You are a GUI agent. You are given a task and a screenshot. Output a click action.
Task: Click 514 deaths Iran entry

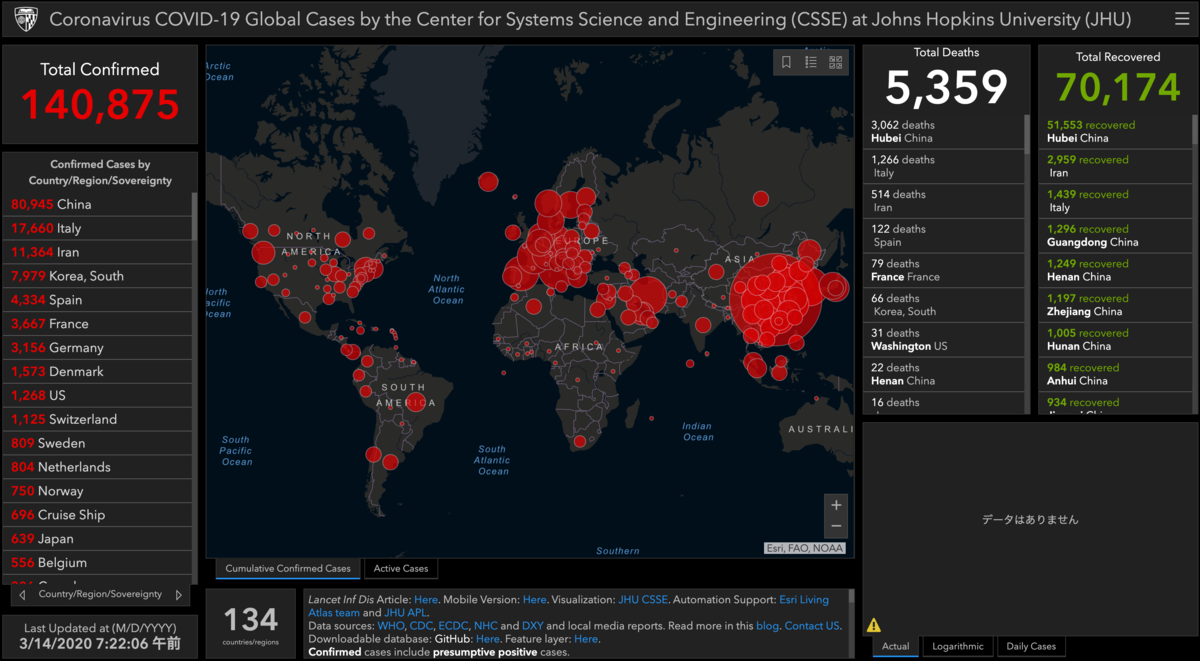tap(943, 201)
